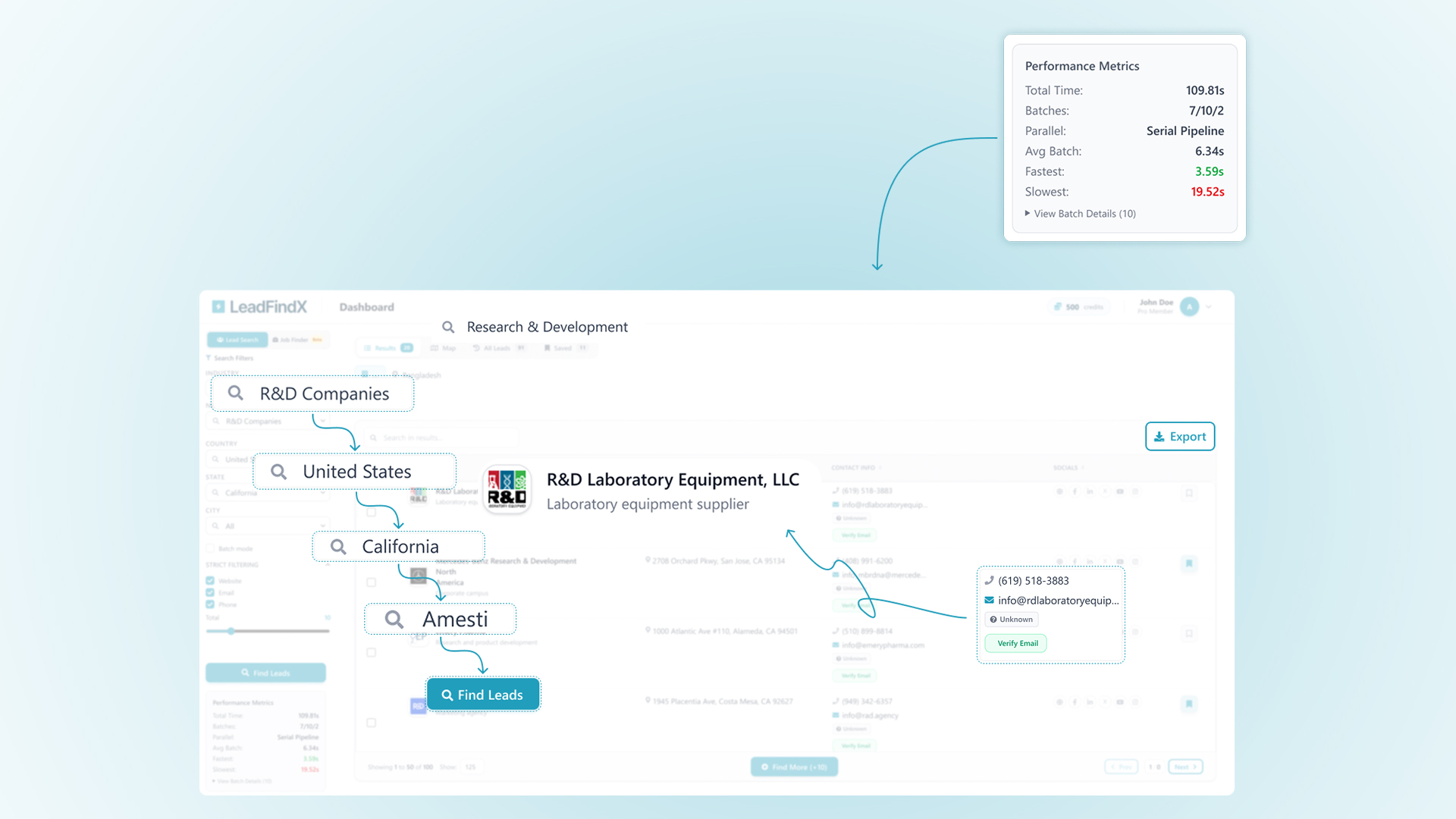This screenshot has height=819, width=1456.
Task: Expand View Batch Details (10) in large panel
Action: pos(1081,214)
